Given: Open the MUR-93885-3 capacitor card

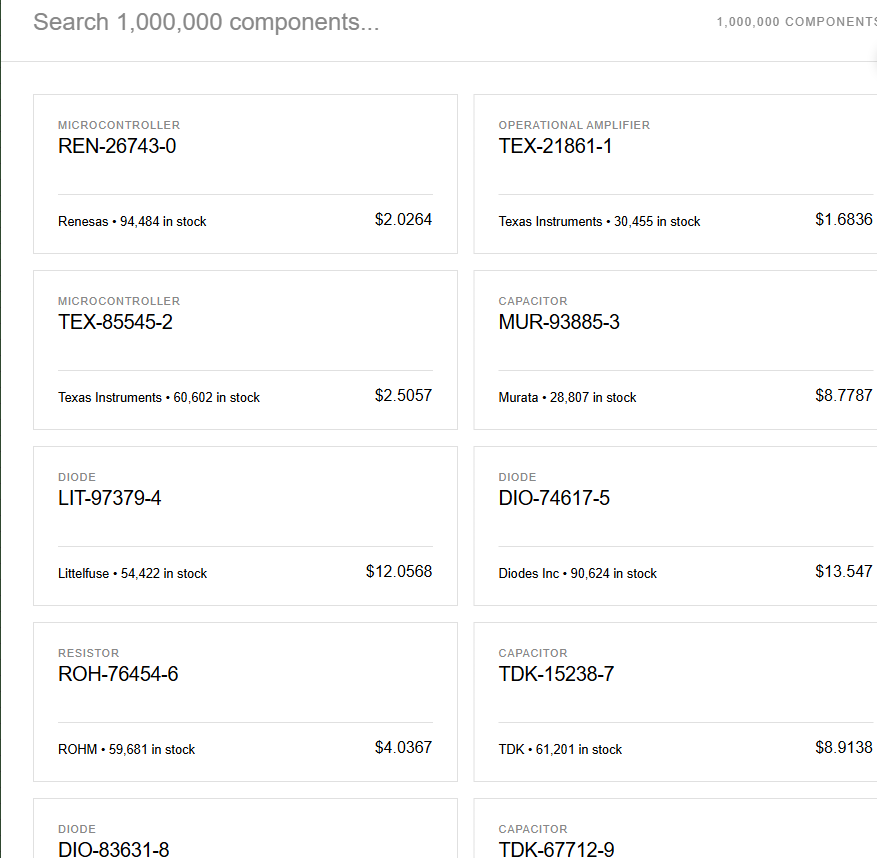Looking at the screenshot, I should [x=675, y=350].
